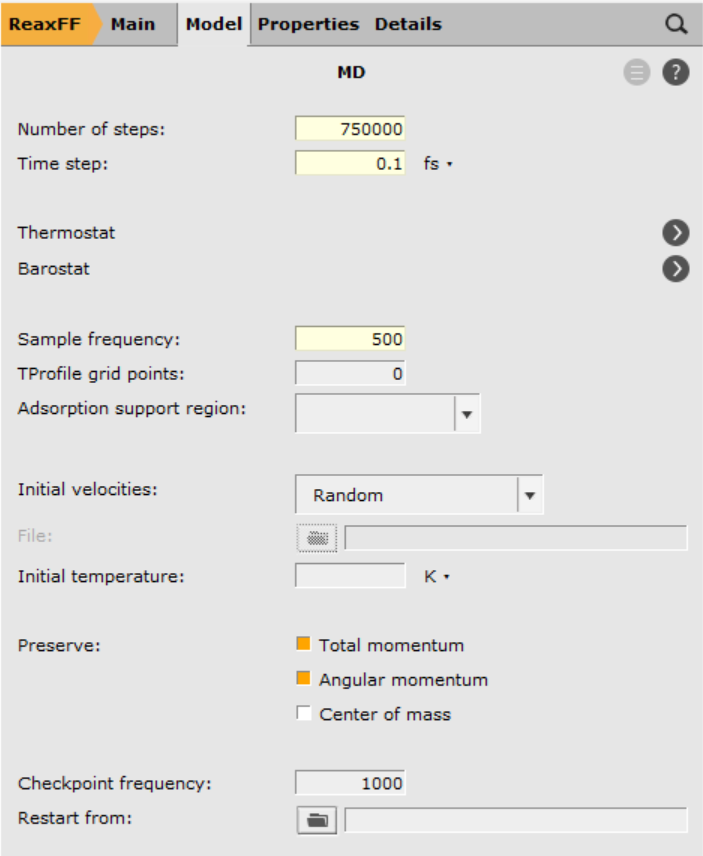The width and height of the screenshot is (703, 856).
Task: Click the Number of steps field
Action: pyautogui.click(x=350, y=129)
